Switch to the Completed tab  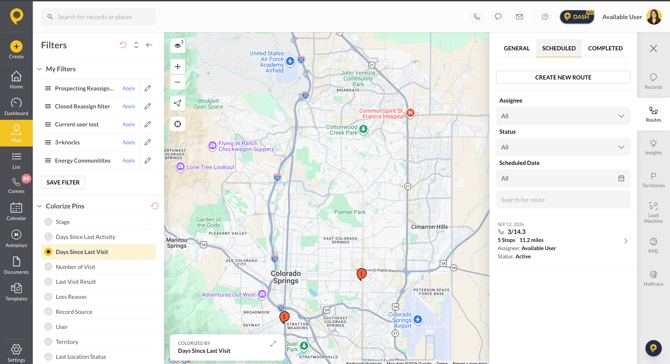point(605,48)
